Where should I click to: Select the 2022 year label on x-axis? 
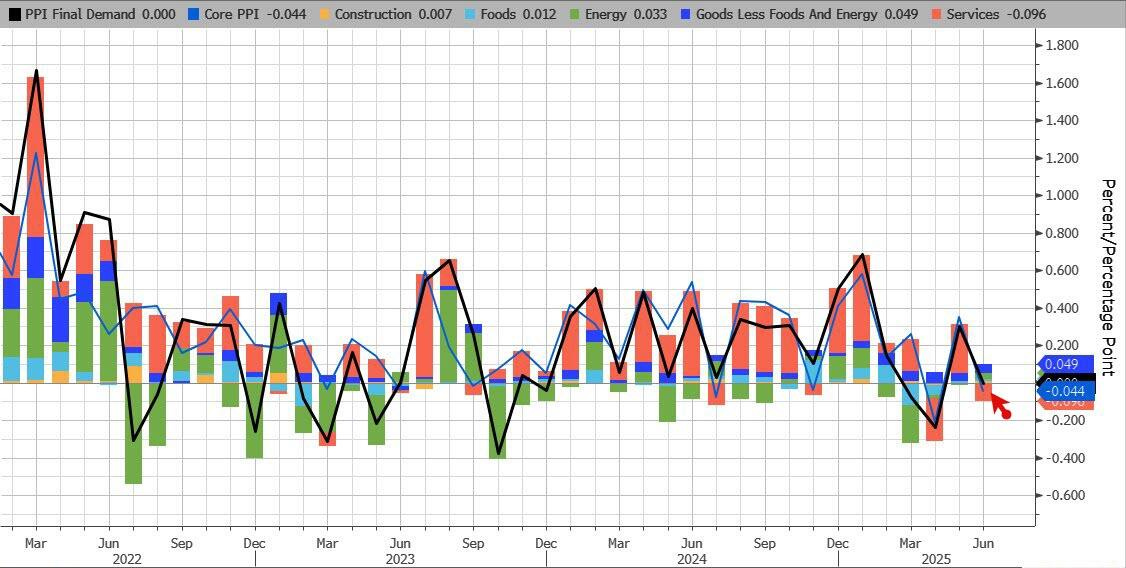tap(127, 558)
